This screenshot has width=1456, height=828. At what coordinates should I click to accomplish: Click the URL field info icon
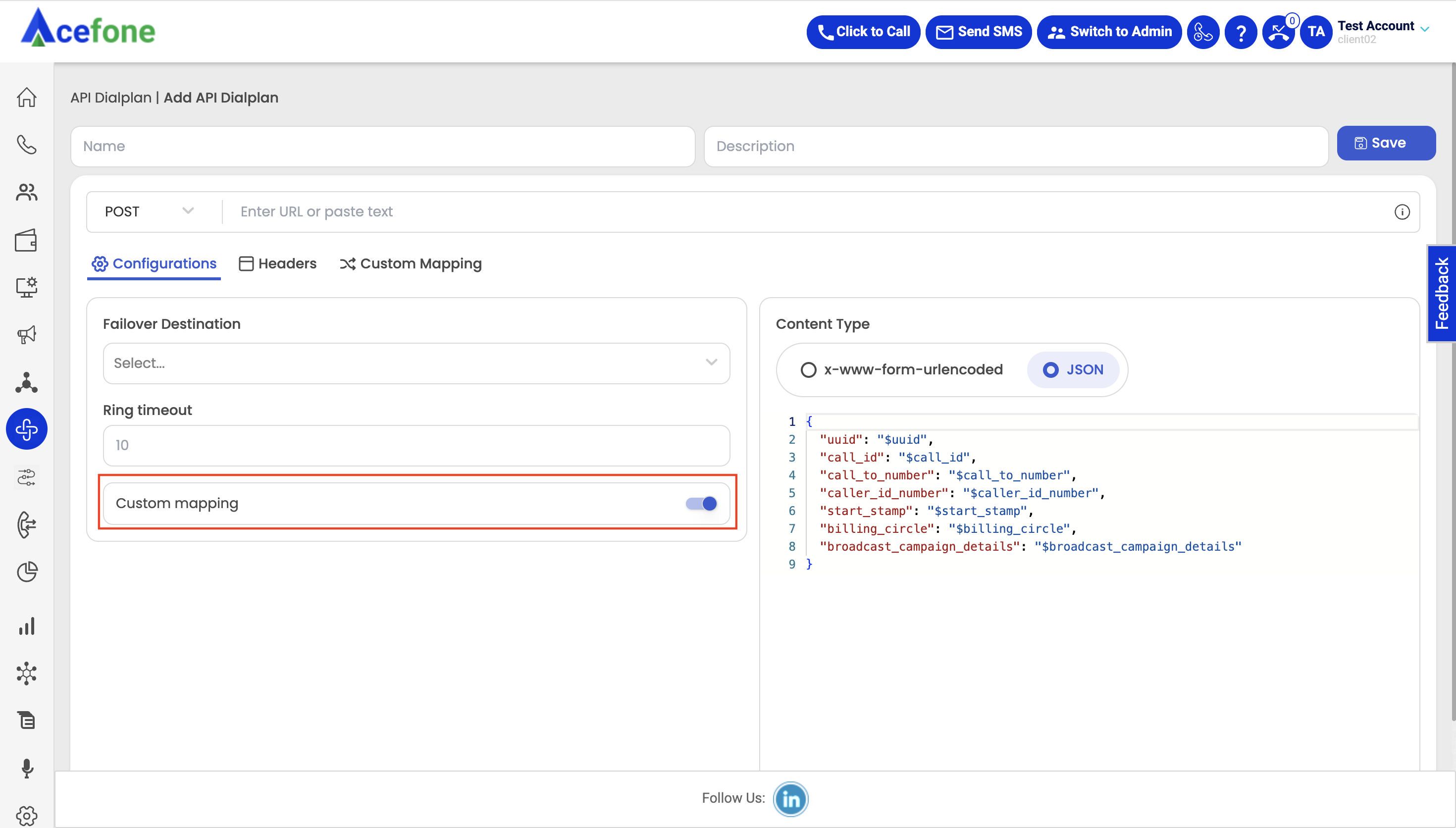tap(1402, 212)
